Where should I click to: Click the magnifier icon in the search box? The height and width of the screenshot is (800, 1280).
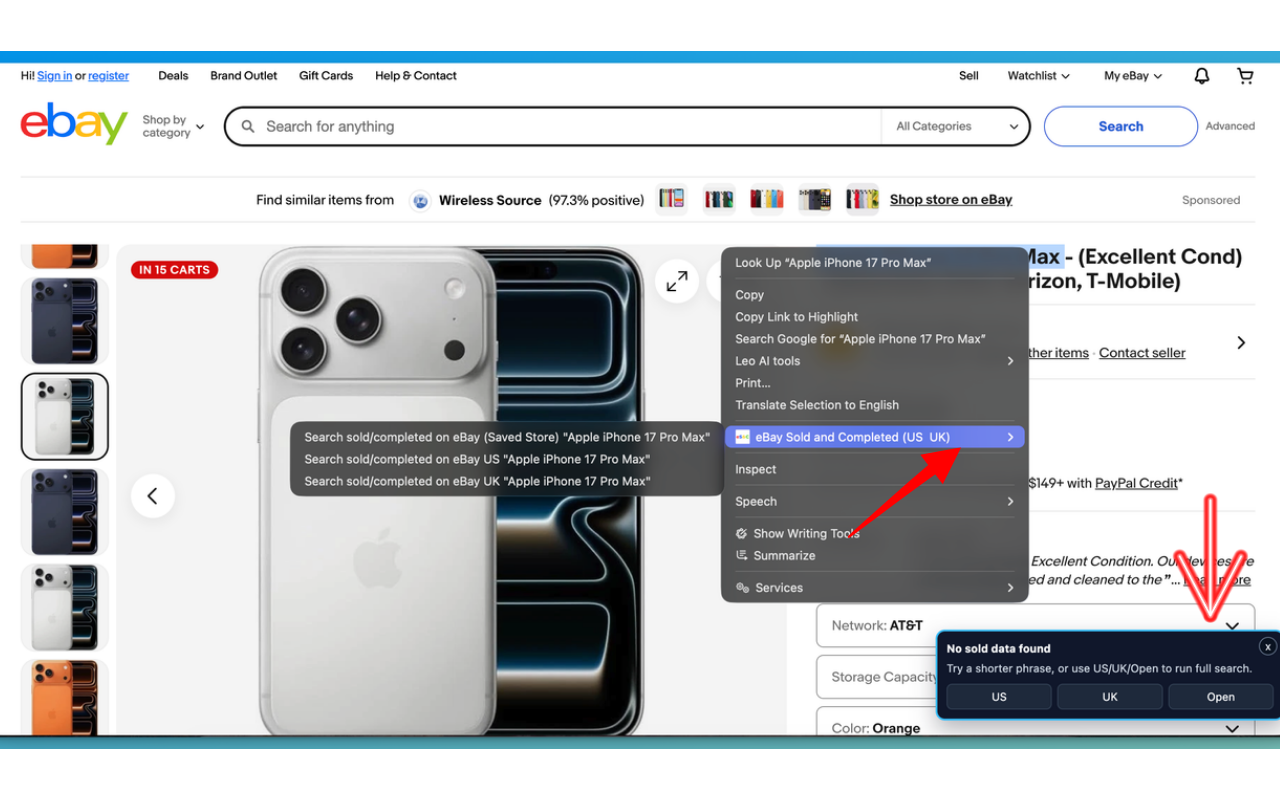click(248, 127)
